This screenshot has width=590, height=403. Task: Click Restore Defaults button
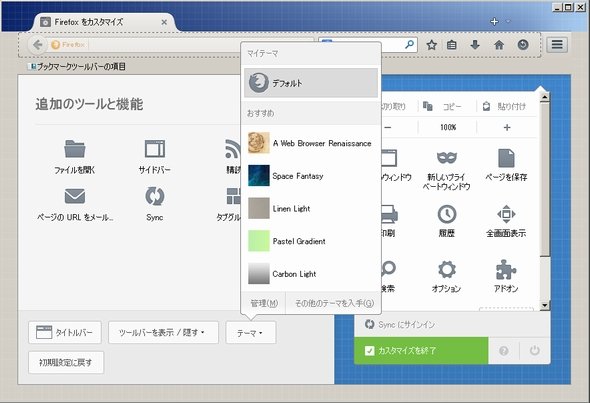[66, 363]
